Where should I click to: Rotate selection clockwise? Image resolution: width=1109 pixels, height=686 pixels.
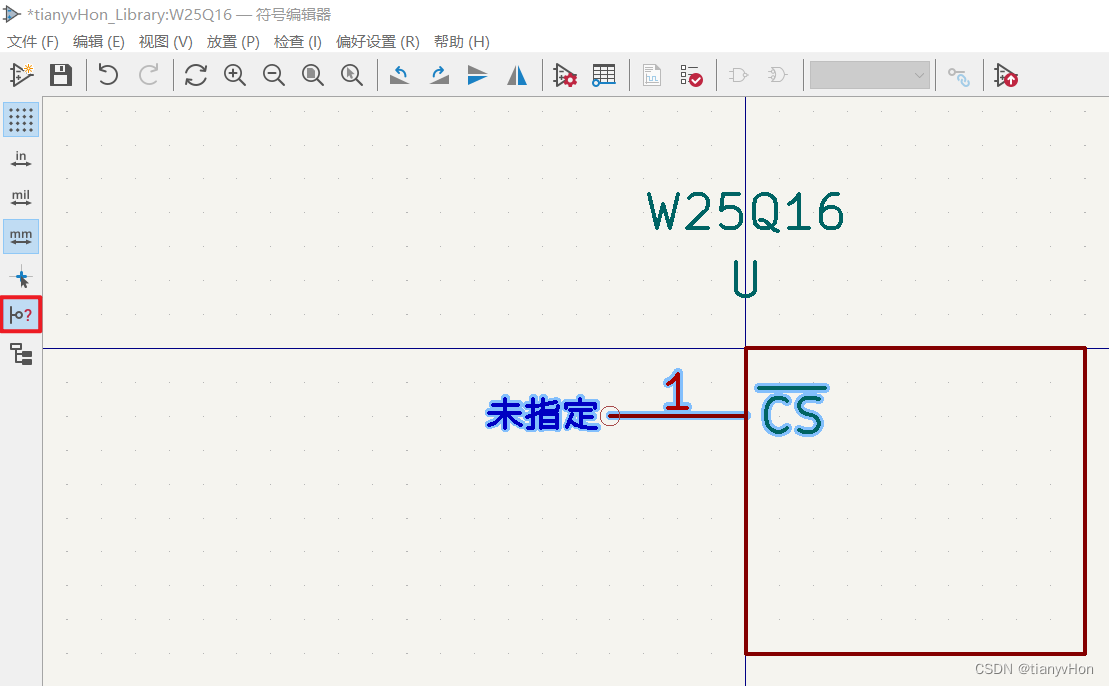click(x=439, y=75)
